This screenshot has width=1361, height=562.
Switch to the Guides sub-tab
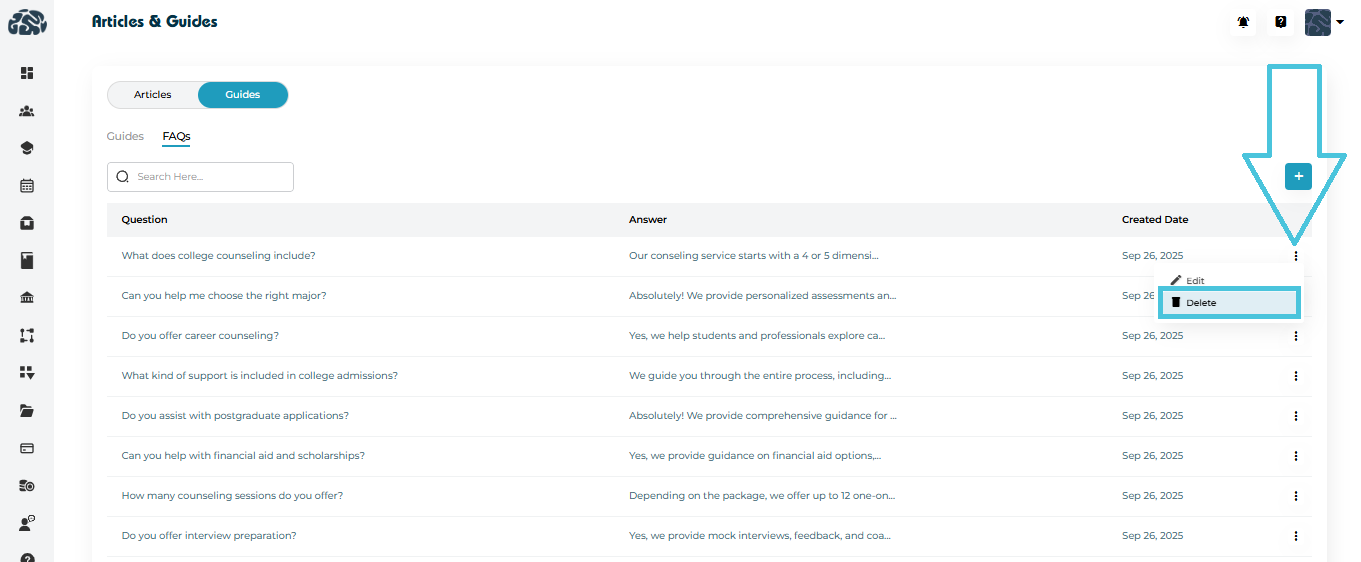tap(125, 136)
